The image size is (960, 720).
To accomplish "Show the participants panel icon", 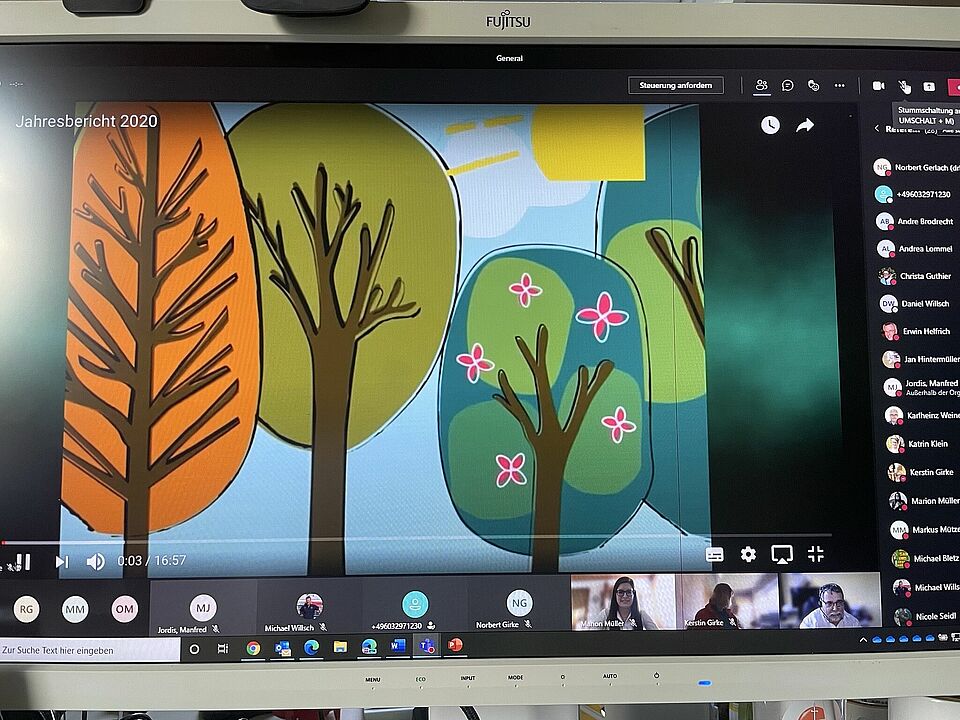I will tap(761, 86).
